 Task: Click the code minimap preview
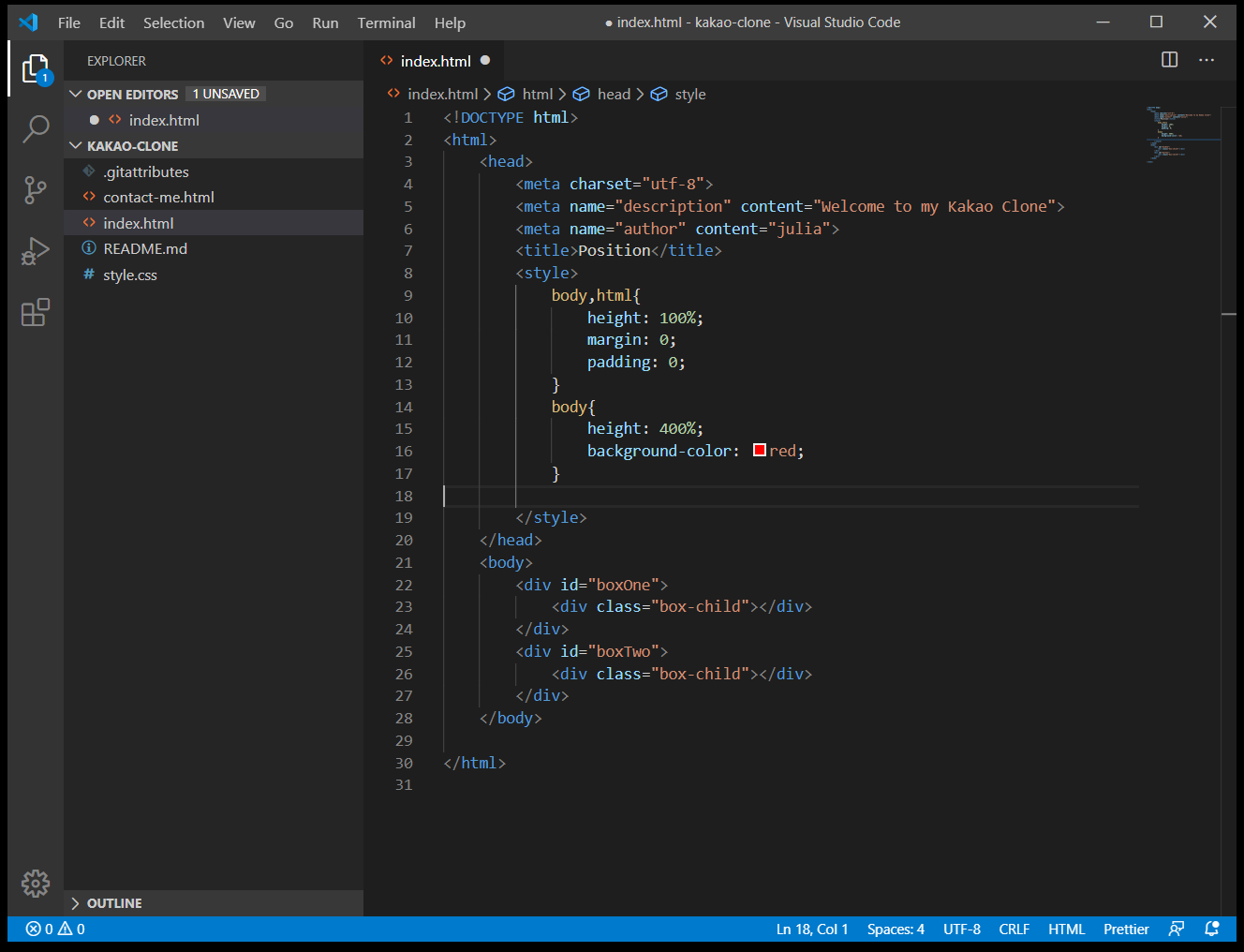click(1182, 136)
